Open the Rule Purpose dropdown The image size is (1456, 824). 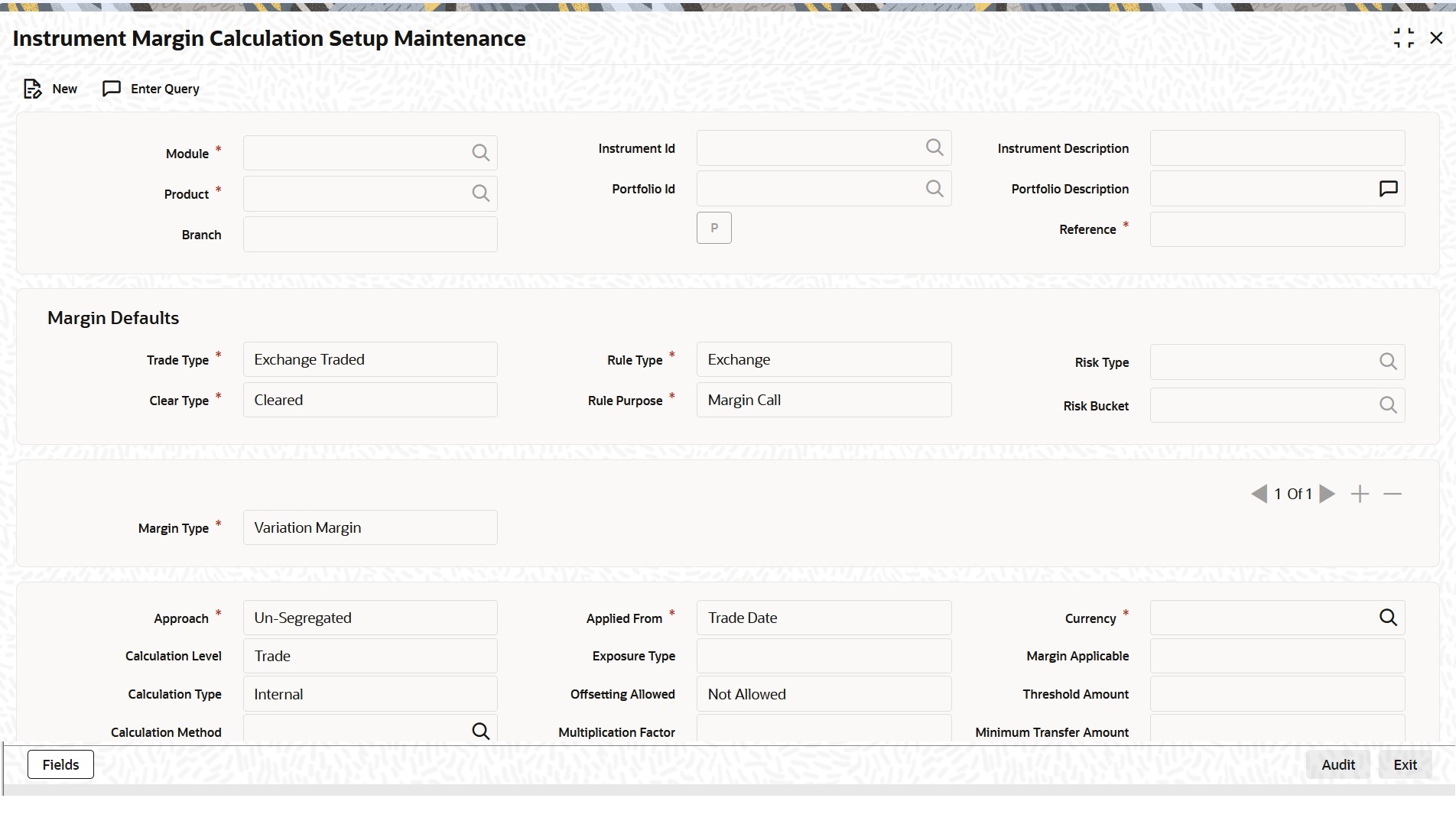824,400
